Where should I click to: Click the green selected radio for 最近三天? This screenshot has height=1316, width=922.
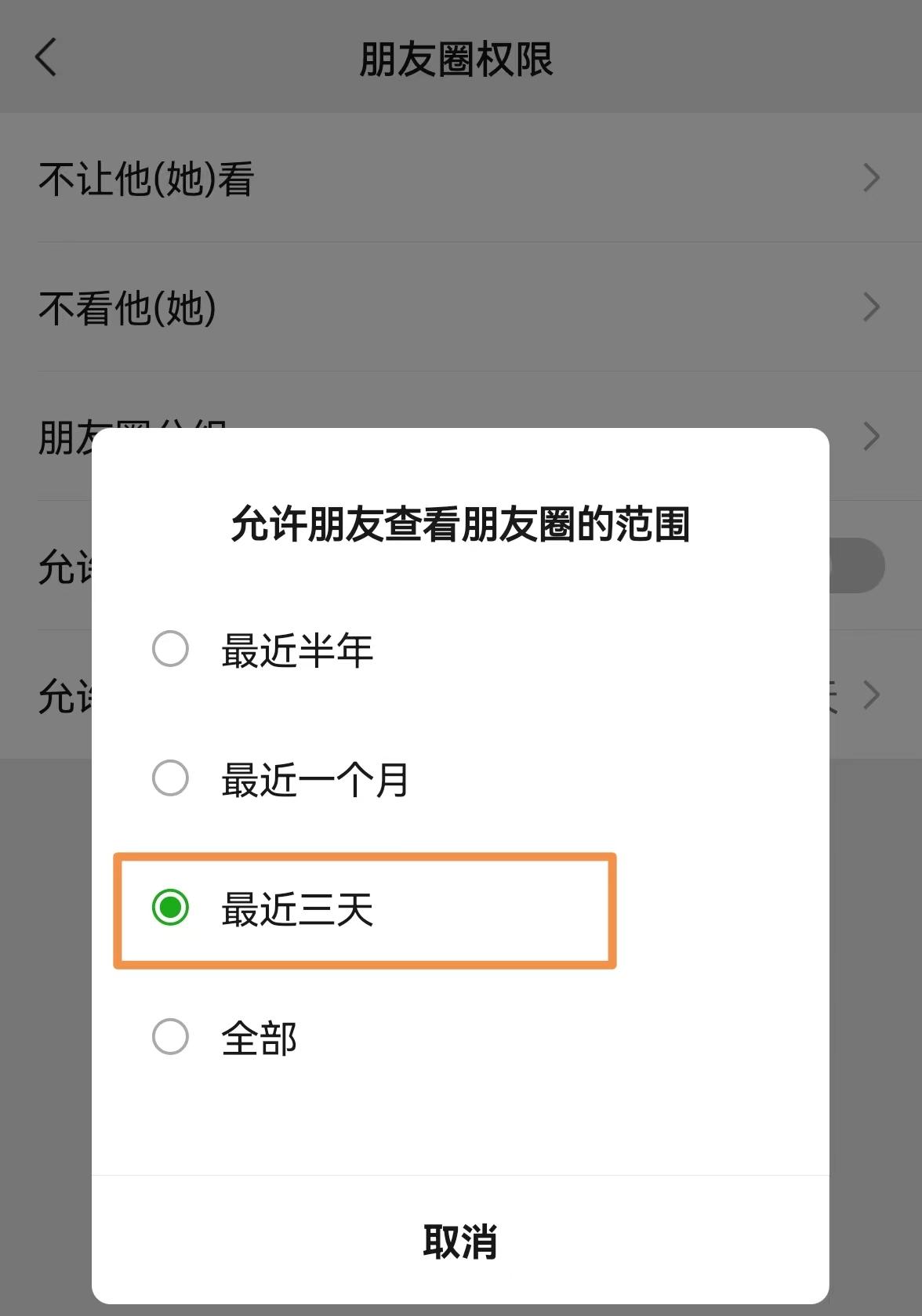[170, 908]
